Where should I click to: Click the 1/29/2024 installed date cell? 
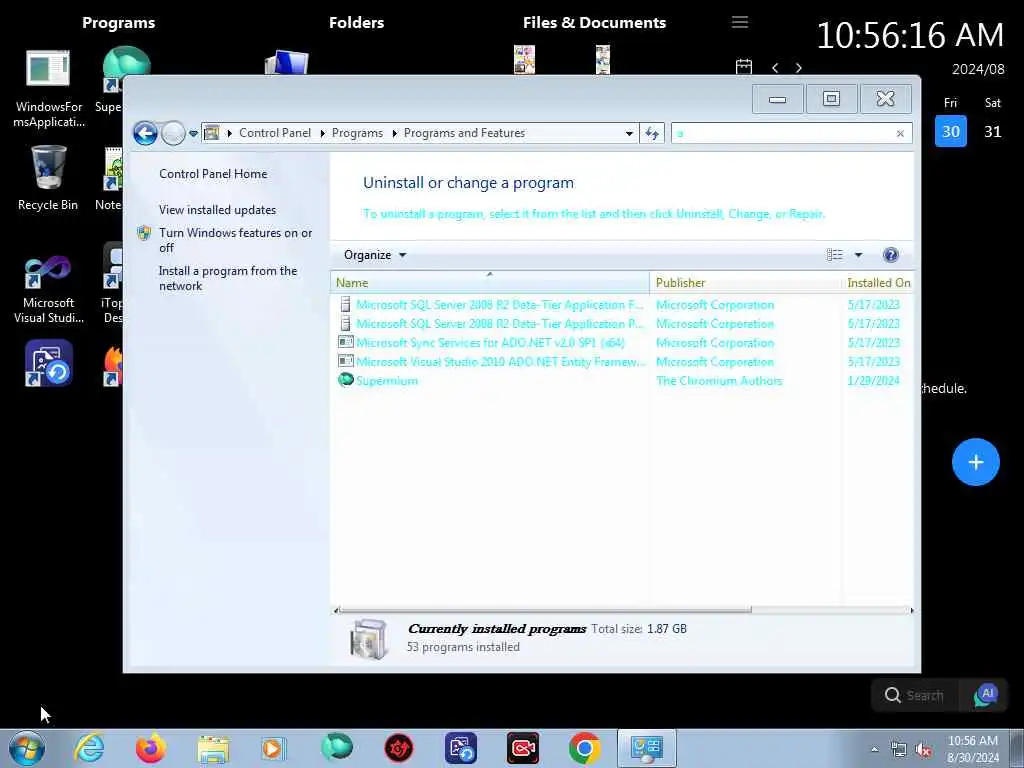pos(873,381)
